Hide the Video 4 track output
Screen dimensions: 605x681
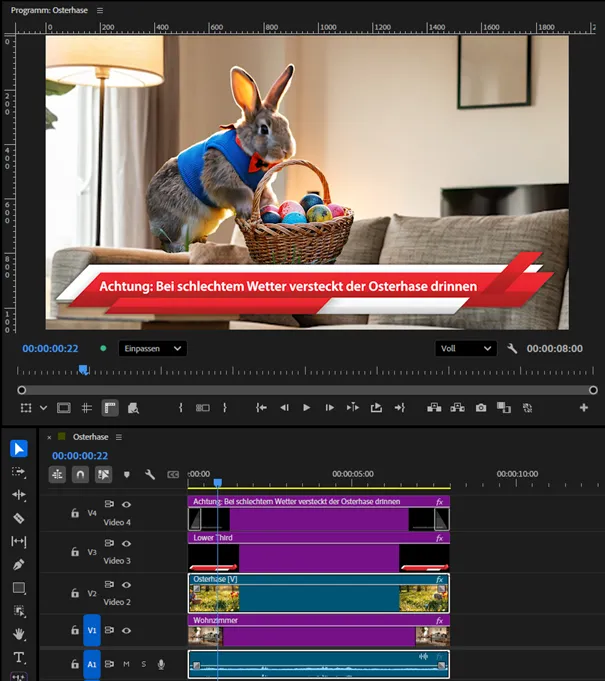(127, 504)
